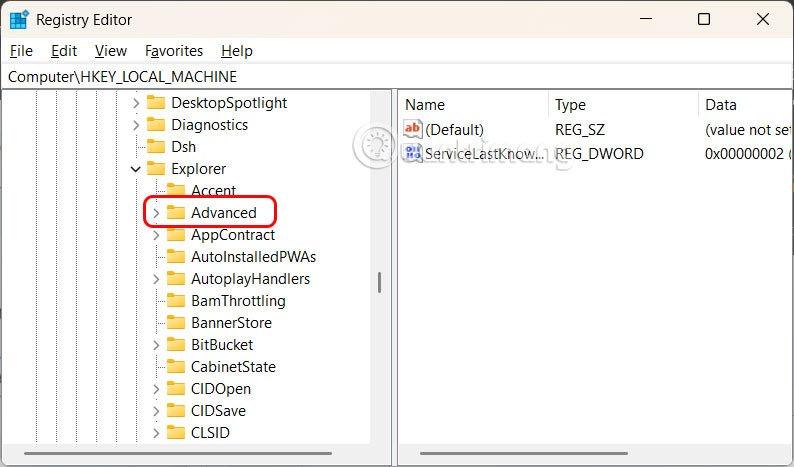Expand the DesktopSpotlight key

136,103
